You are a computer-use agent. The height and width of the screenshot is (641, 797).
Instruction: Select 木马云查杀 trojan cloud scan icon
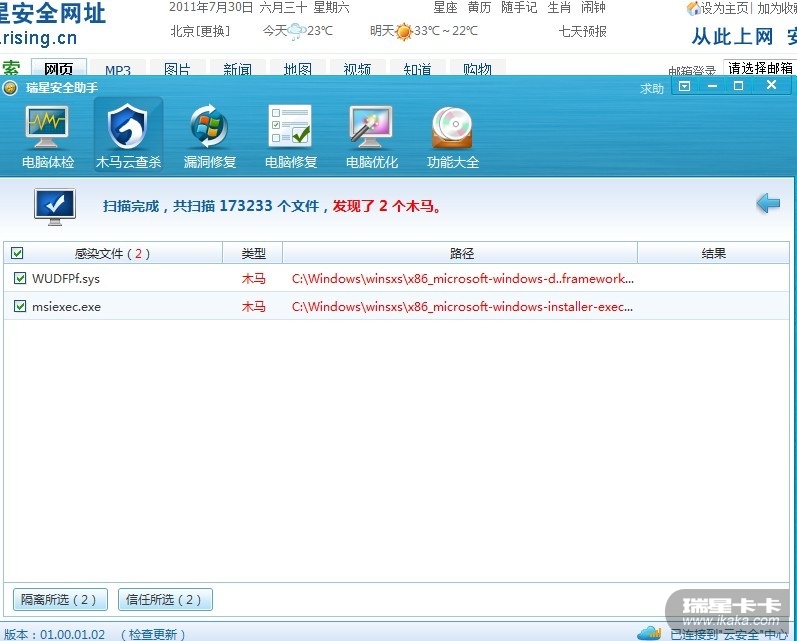click(x=128, y=135)
